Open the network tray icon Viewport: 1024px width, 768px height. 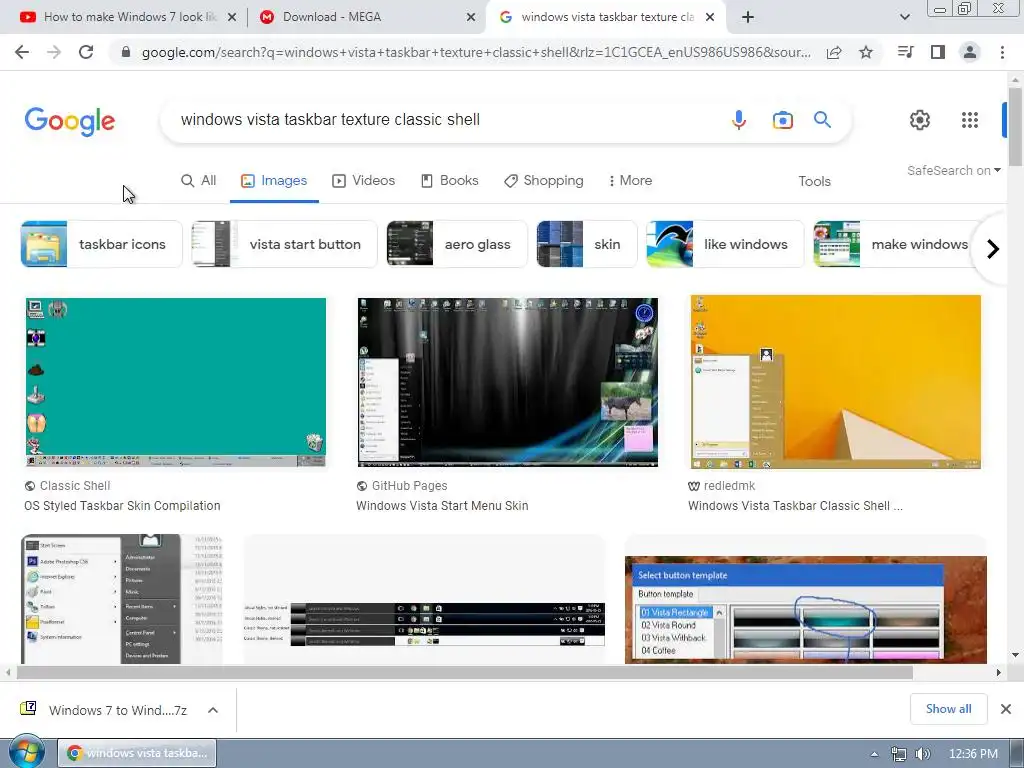pyautogui.click(x=899, y=754)
